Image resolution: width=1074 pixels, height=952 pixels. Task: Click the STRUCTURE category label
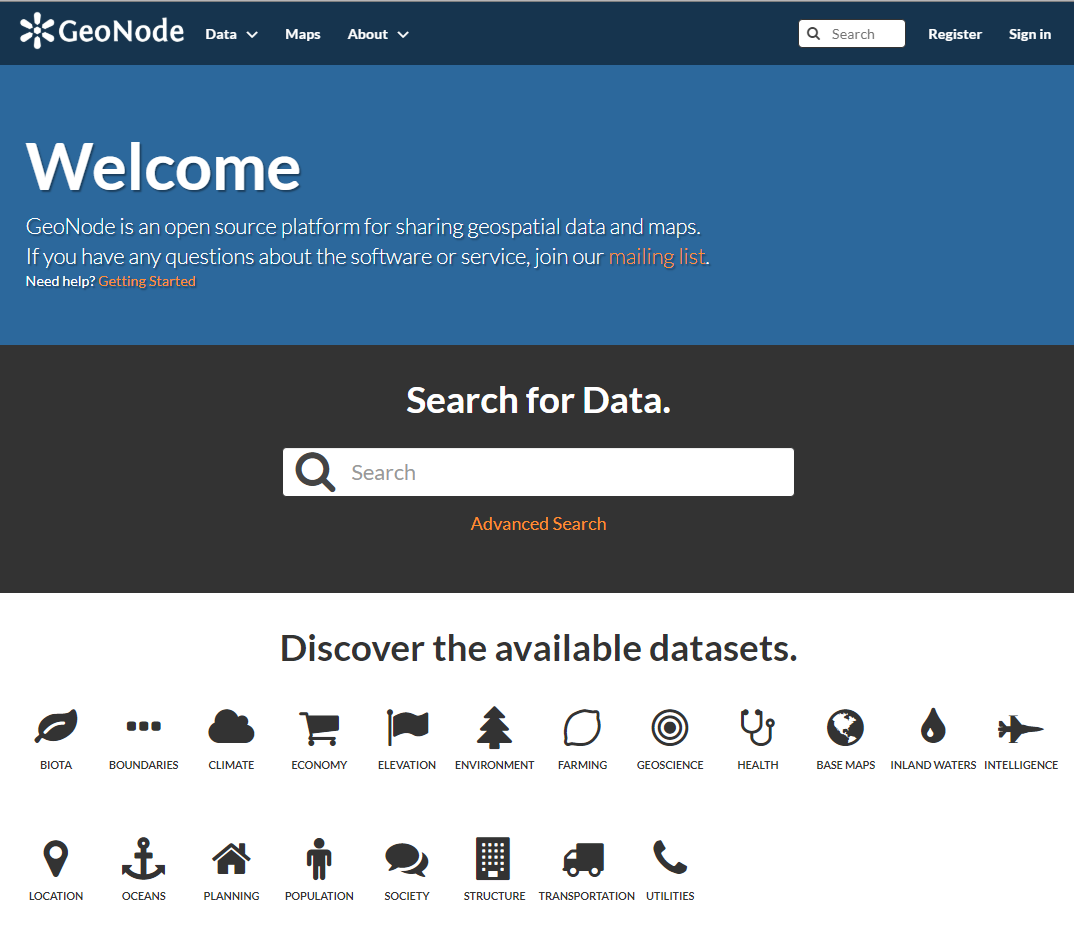click(495, 897)
